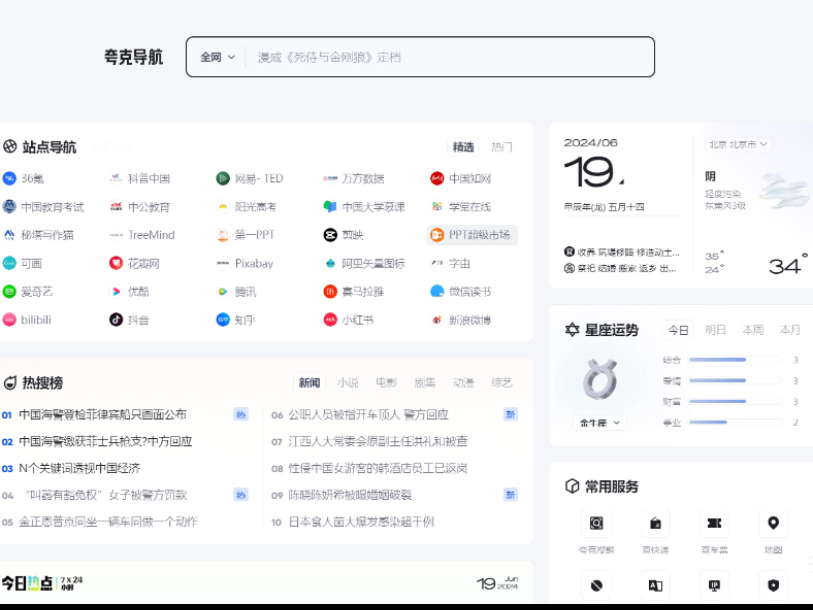Open the 今日热点 7x24 banner
The height and width of the screenshot is (610, 813).
tap(42, 583)
